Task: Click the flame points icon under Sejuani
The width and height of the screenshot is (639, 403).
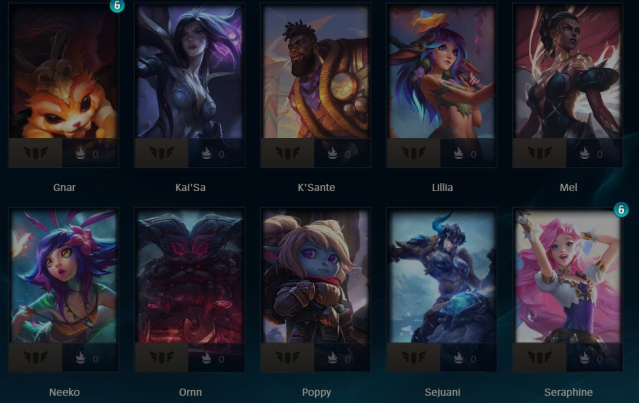Action: coord(458,357)
